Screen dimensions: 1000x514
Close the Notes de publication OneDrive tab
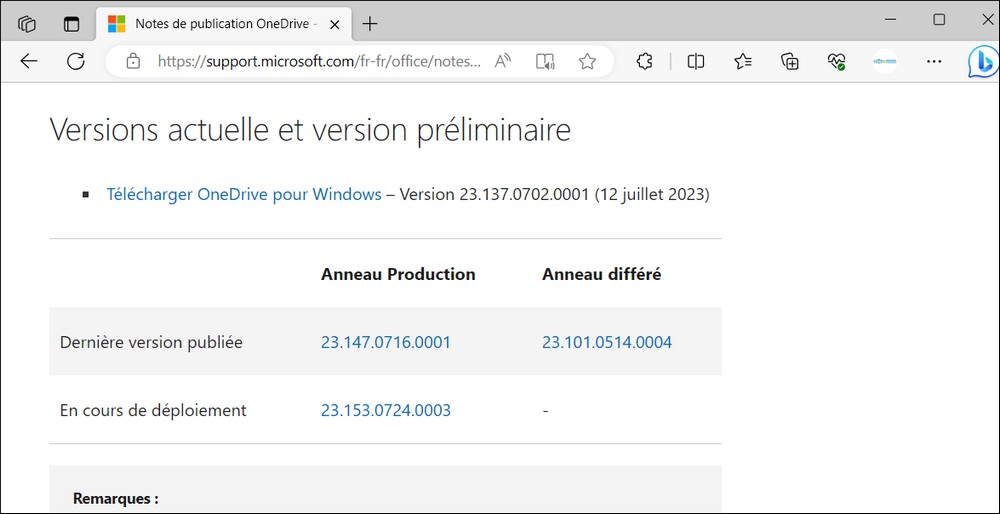click(x=334, y=24)
